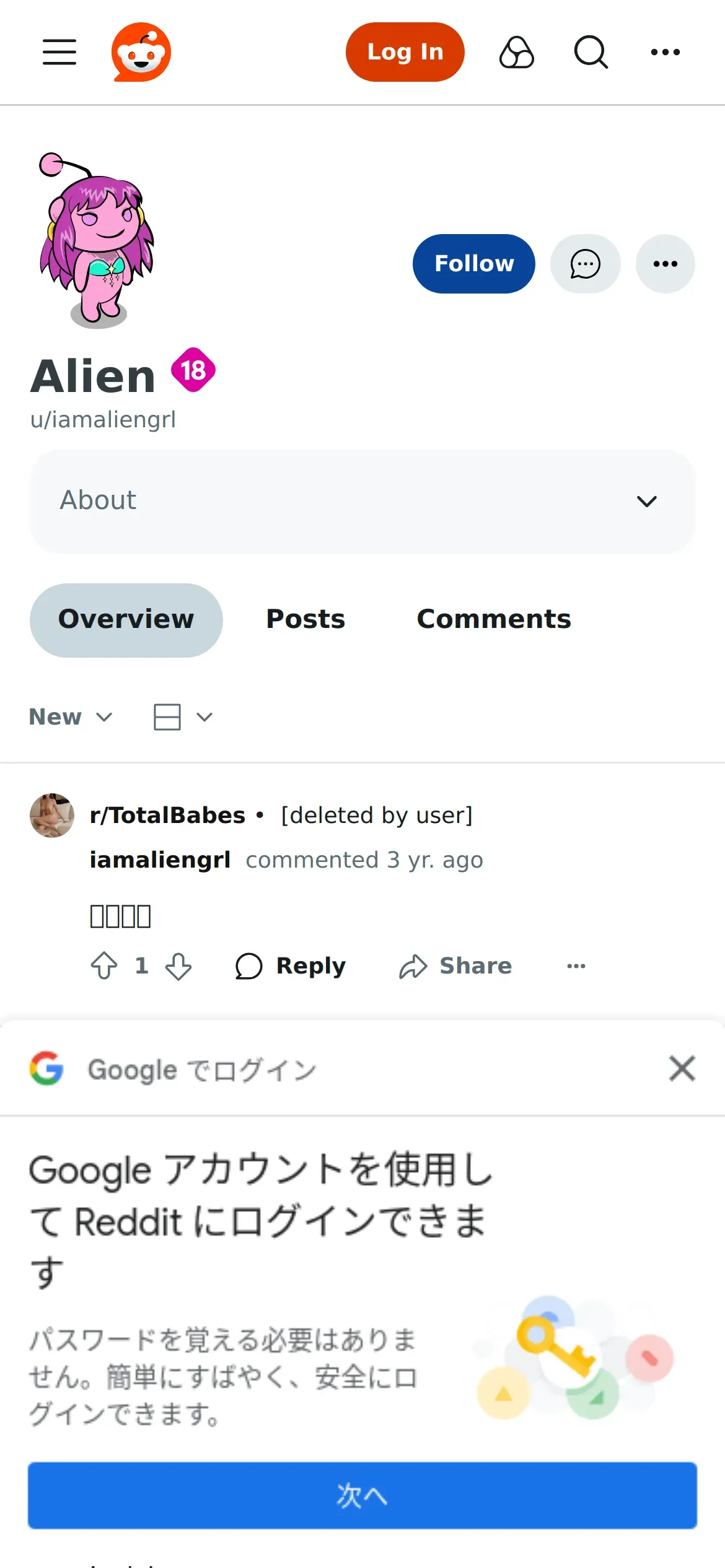Follow the Alien user profile

click(x=473, y=264)
